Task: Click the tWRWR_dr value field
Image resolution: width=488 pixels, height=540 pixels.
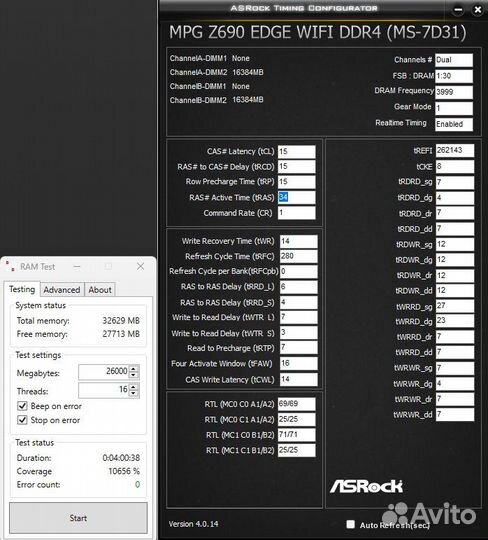Action: pyautogui.click(x=455, y=399)
